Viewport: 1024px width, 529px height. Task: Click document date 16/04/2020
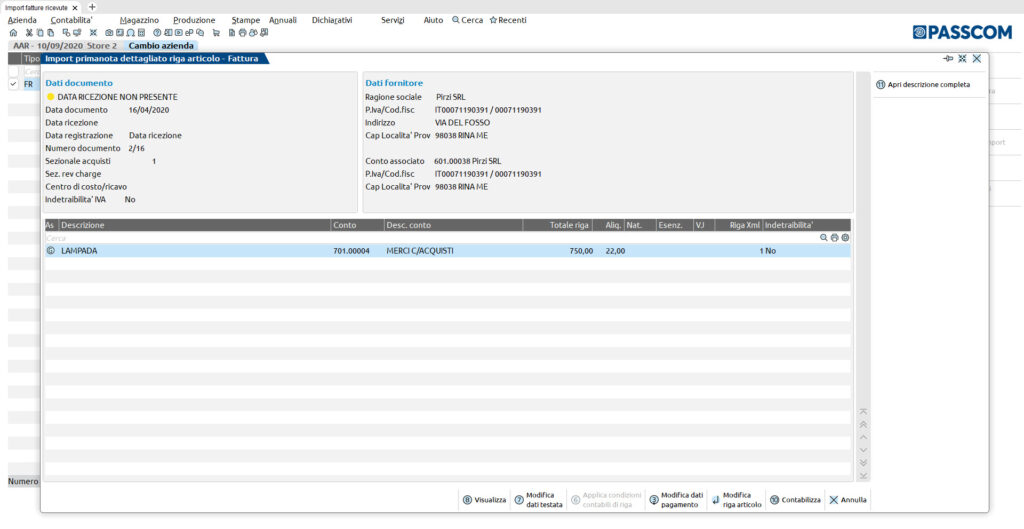(x=149, y=110)
